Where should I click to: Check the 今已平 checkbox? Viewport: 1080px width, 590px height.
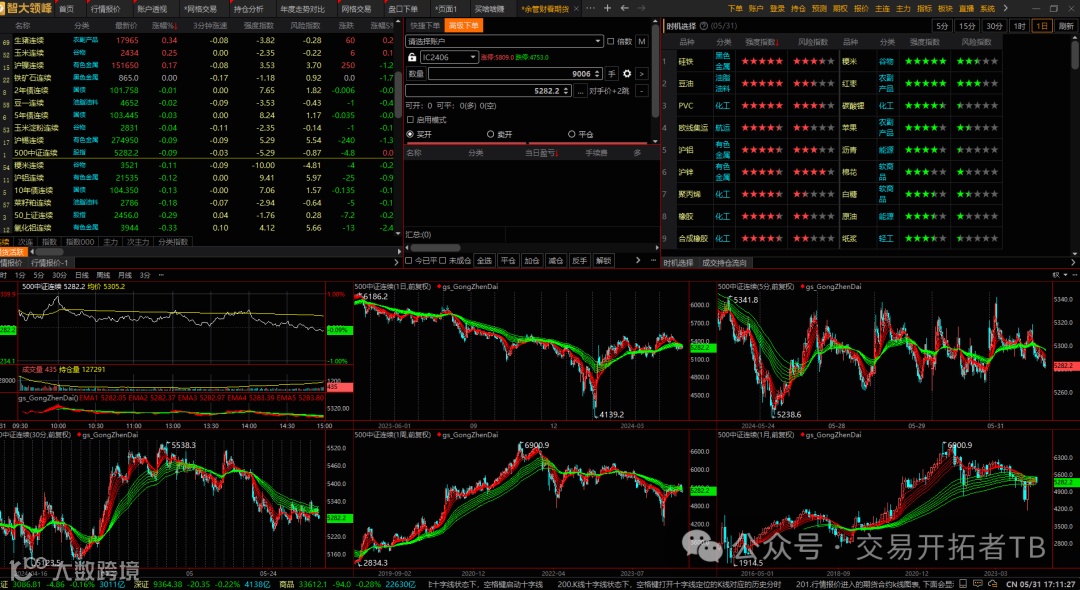pos(408,260)
